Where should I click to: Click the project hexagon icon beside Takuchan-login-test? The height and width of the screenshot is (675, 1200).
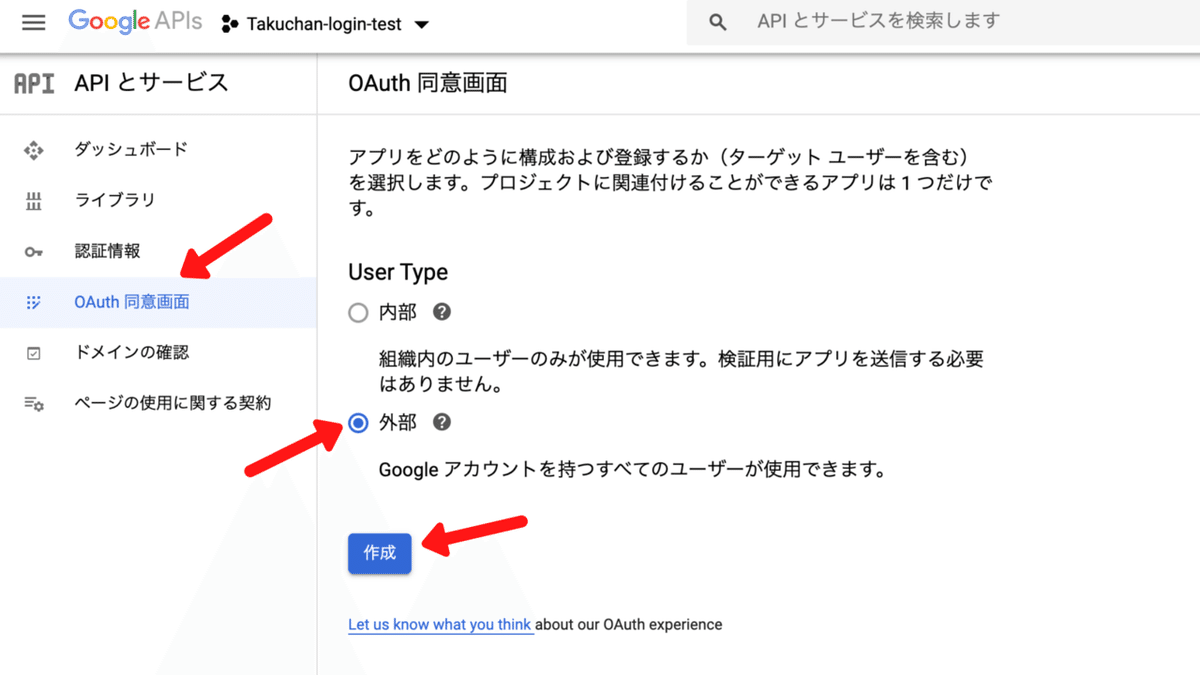229,24
